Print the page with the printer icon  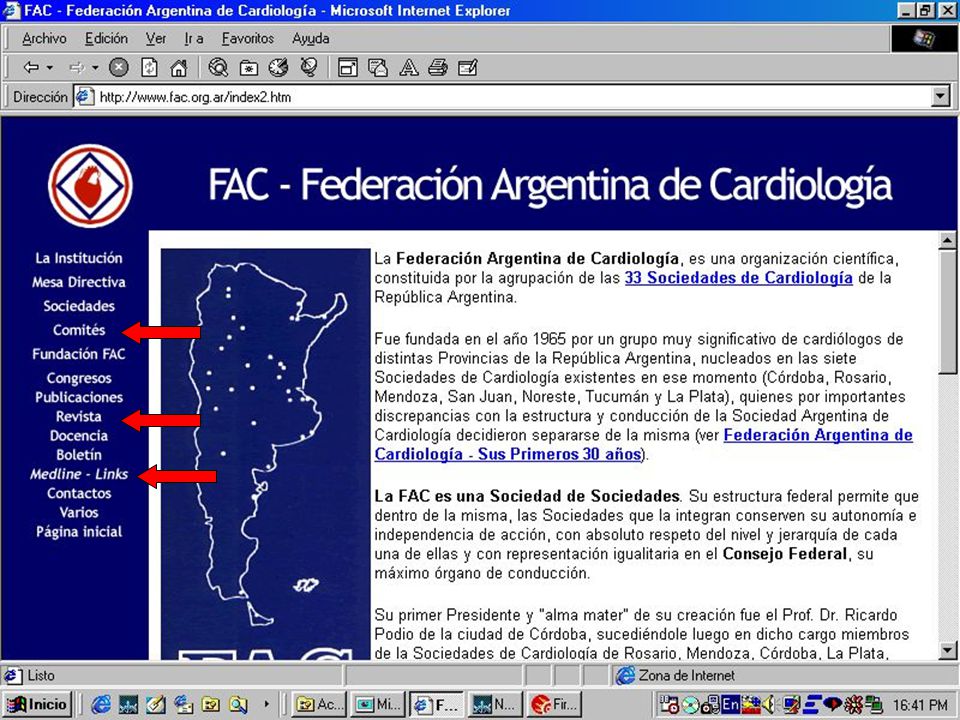click(438, 67)
